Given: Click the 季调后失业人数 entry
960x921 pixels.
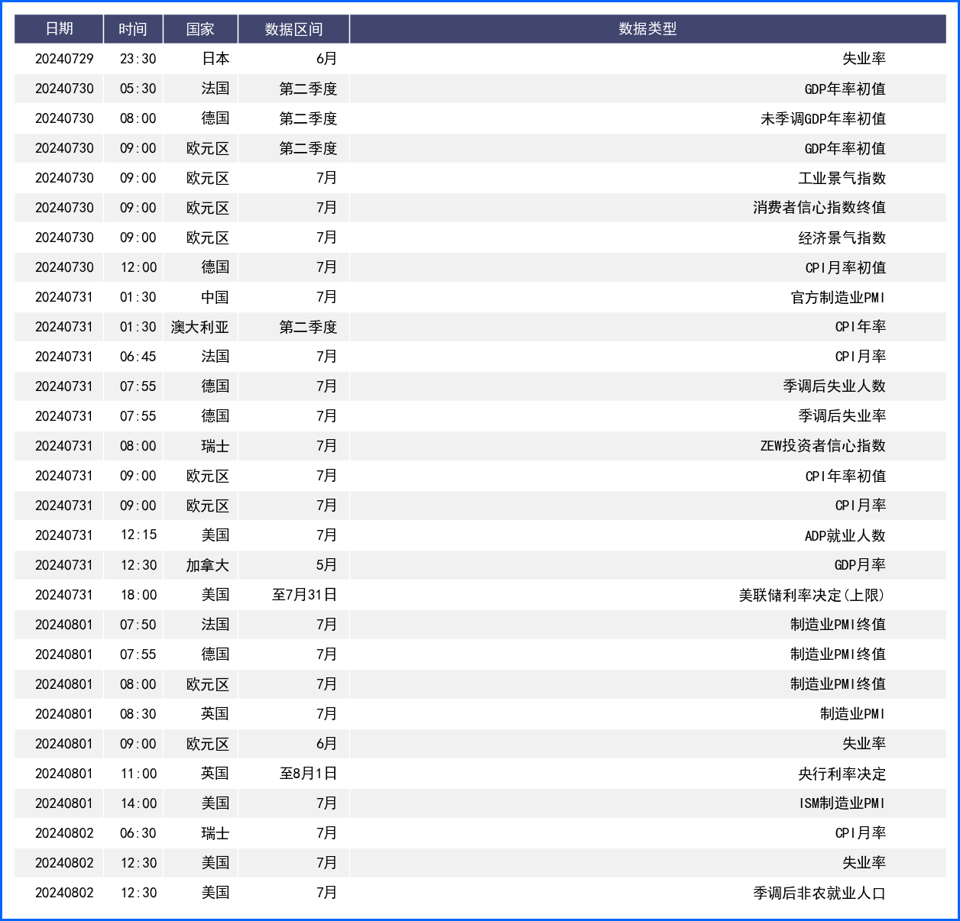Looking at the screenshot, I should point(834,386).
